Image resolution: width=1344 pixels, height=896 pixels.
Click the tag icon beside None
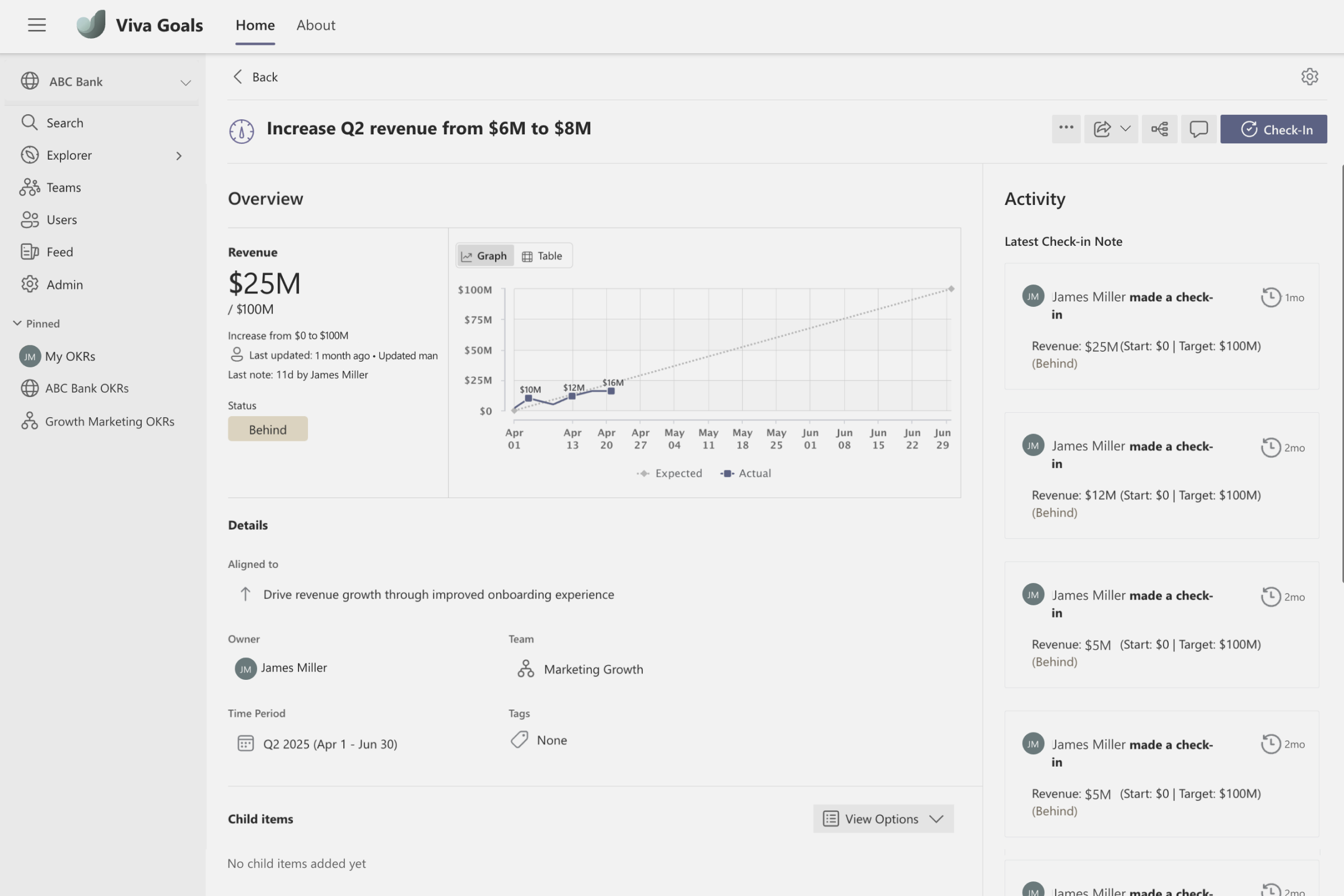click(x=519, y=739)
